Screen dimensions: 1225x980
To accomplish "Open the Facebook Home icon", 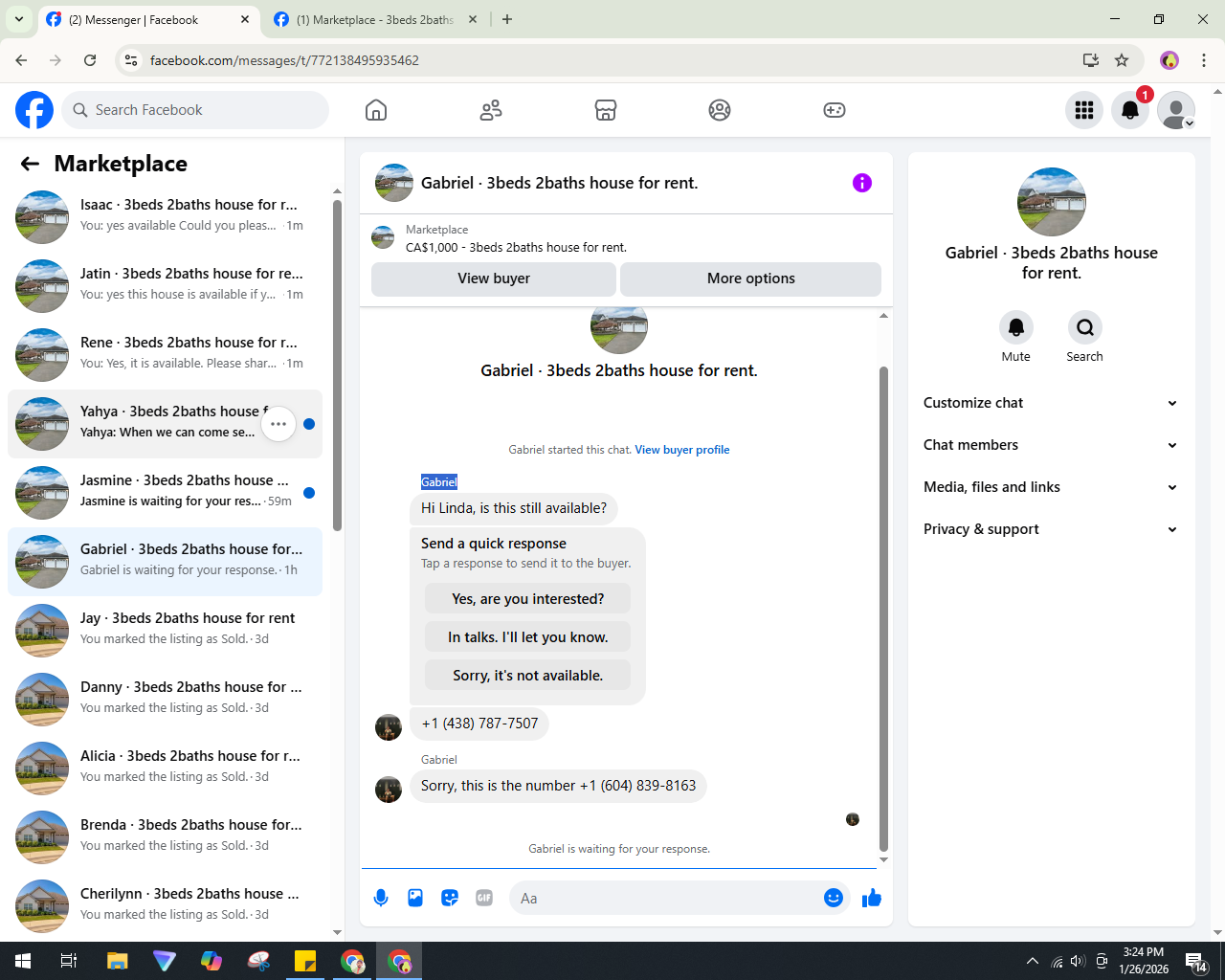I will (376, 110).
